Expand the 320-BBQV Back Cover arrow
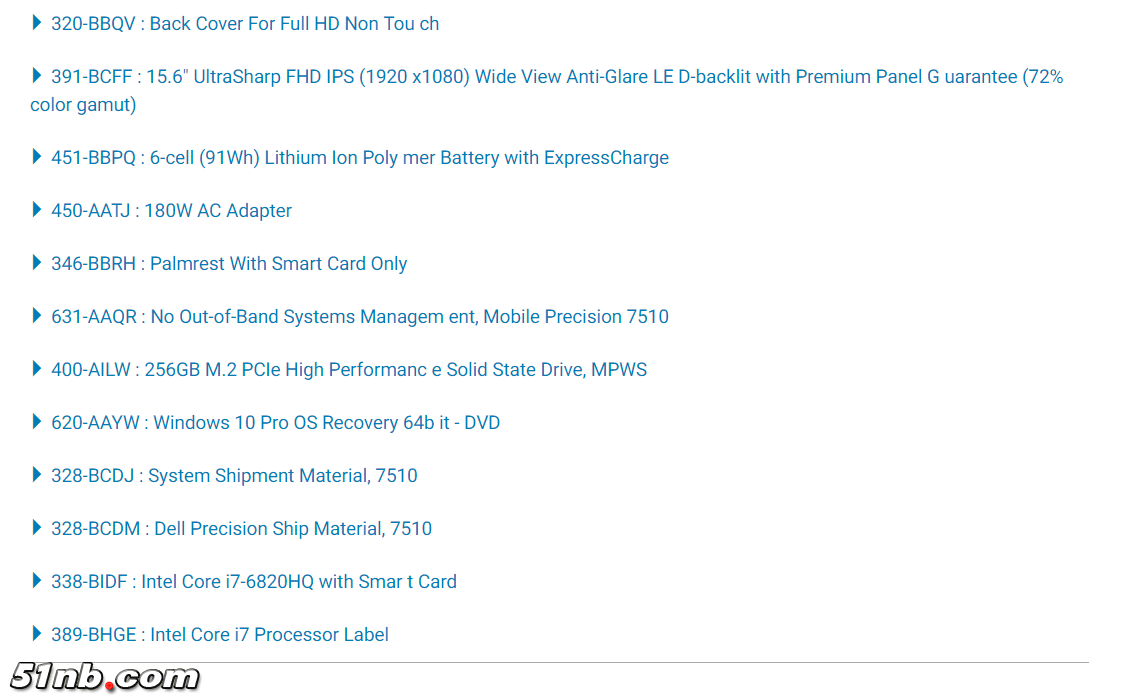This screenshot has height=700, width=1124. coord(37,22)
